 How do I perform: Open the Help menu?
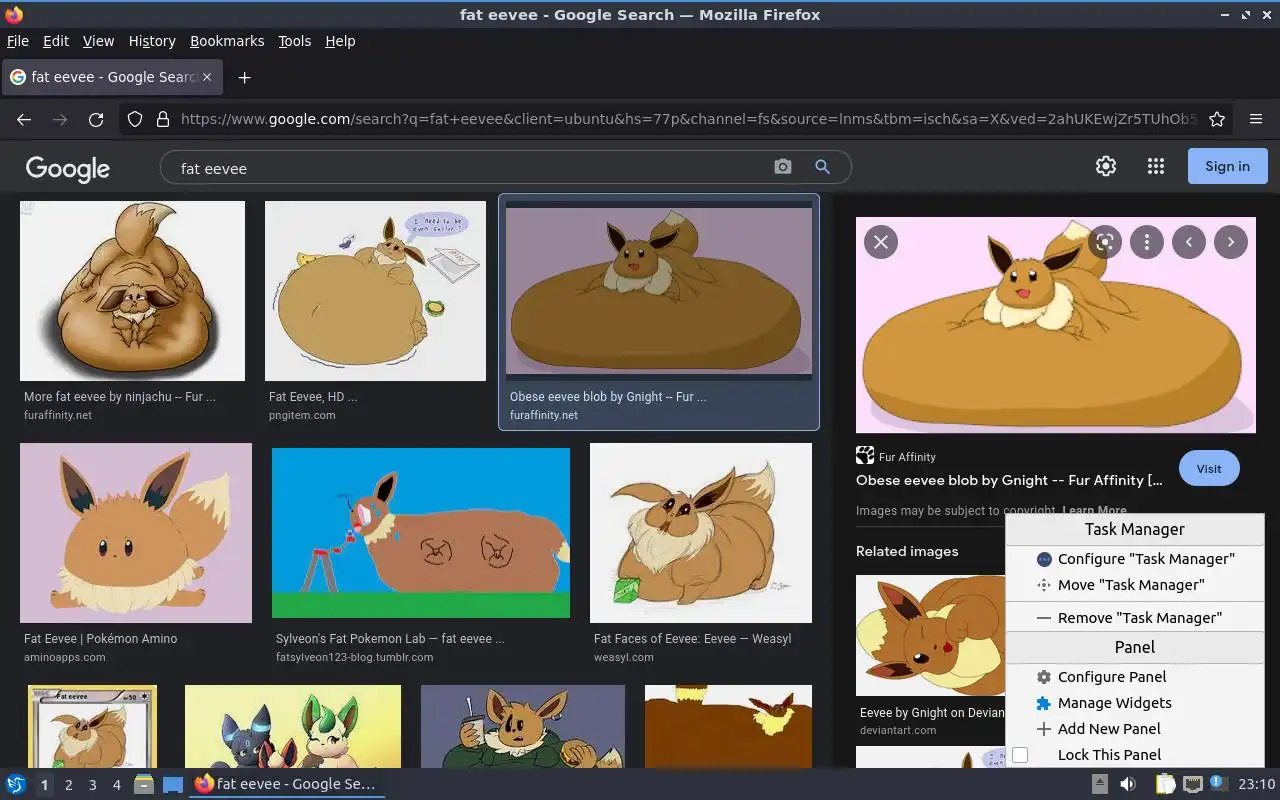[340, 41]
